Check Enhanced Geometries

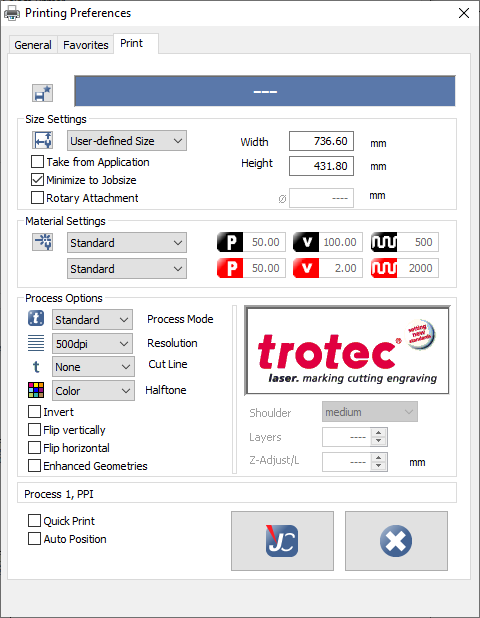(34, 466)
